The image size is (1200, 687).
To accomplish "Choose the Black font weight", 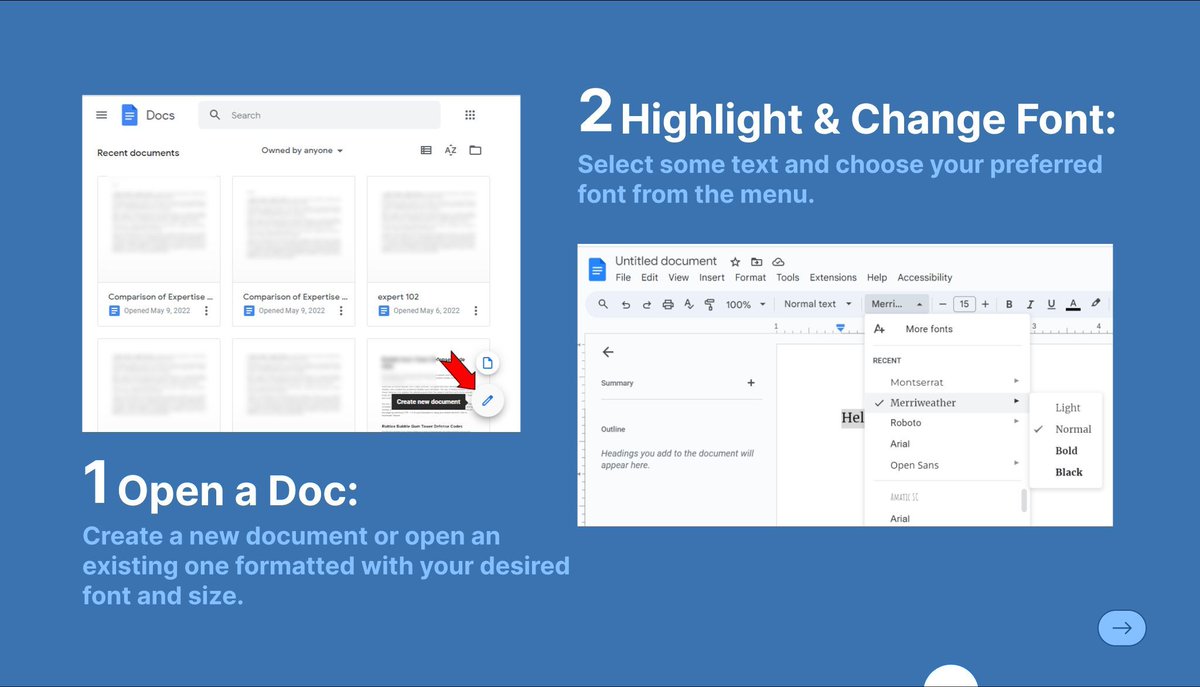I will pos(1069,472).
